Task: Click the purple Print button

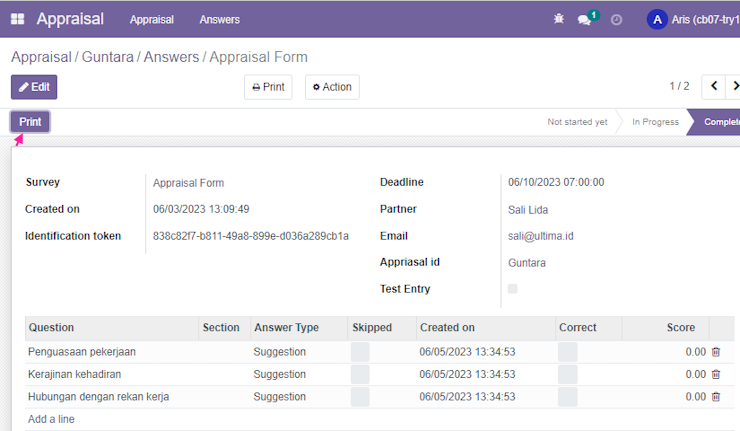Action: pos(30,122)
